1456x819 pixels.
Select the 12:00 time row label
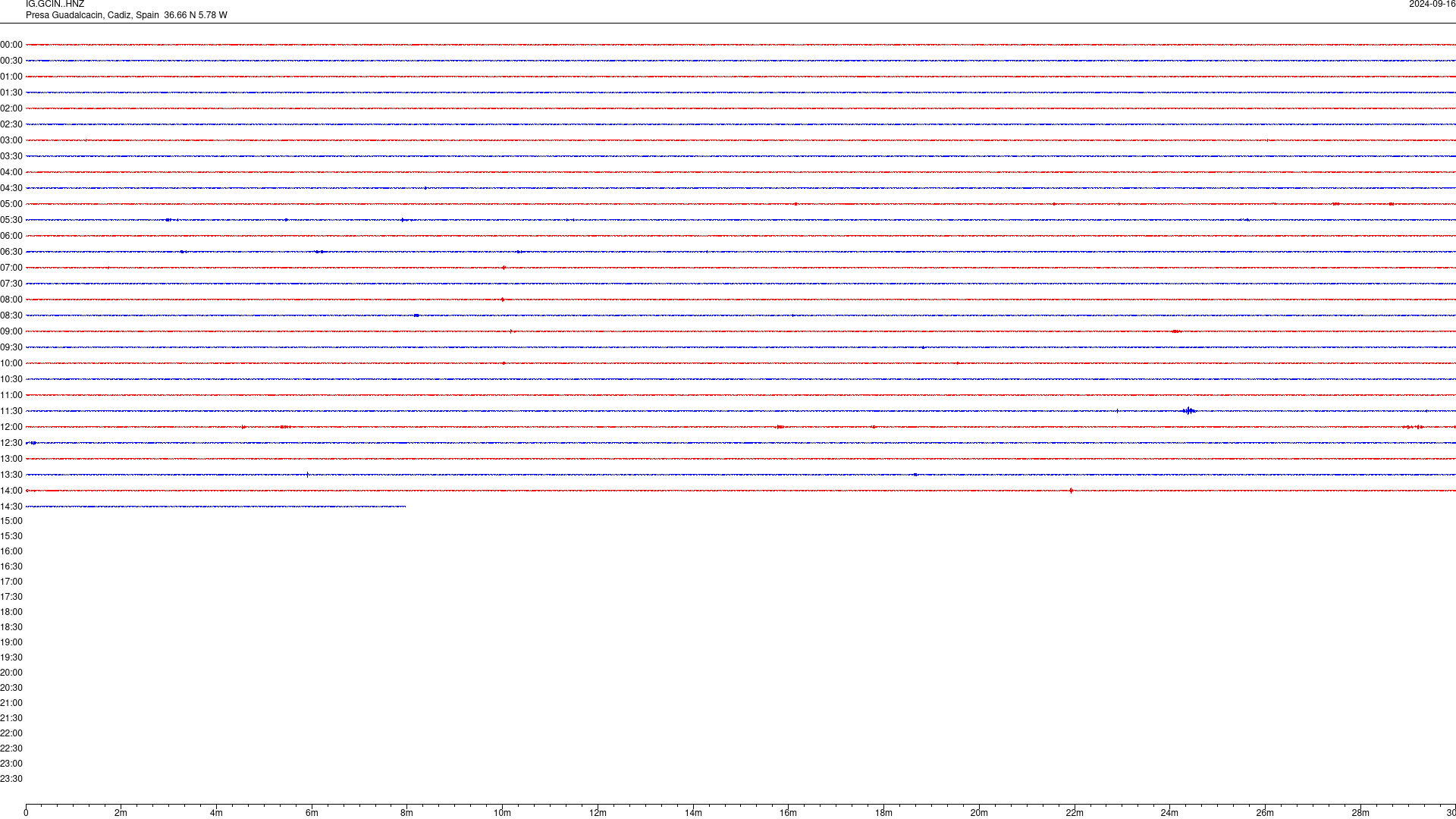[x=11, y=427]
